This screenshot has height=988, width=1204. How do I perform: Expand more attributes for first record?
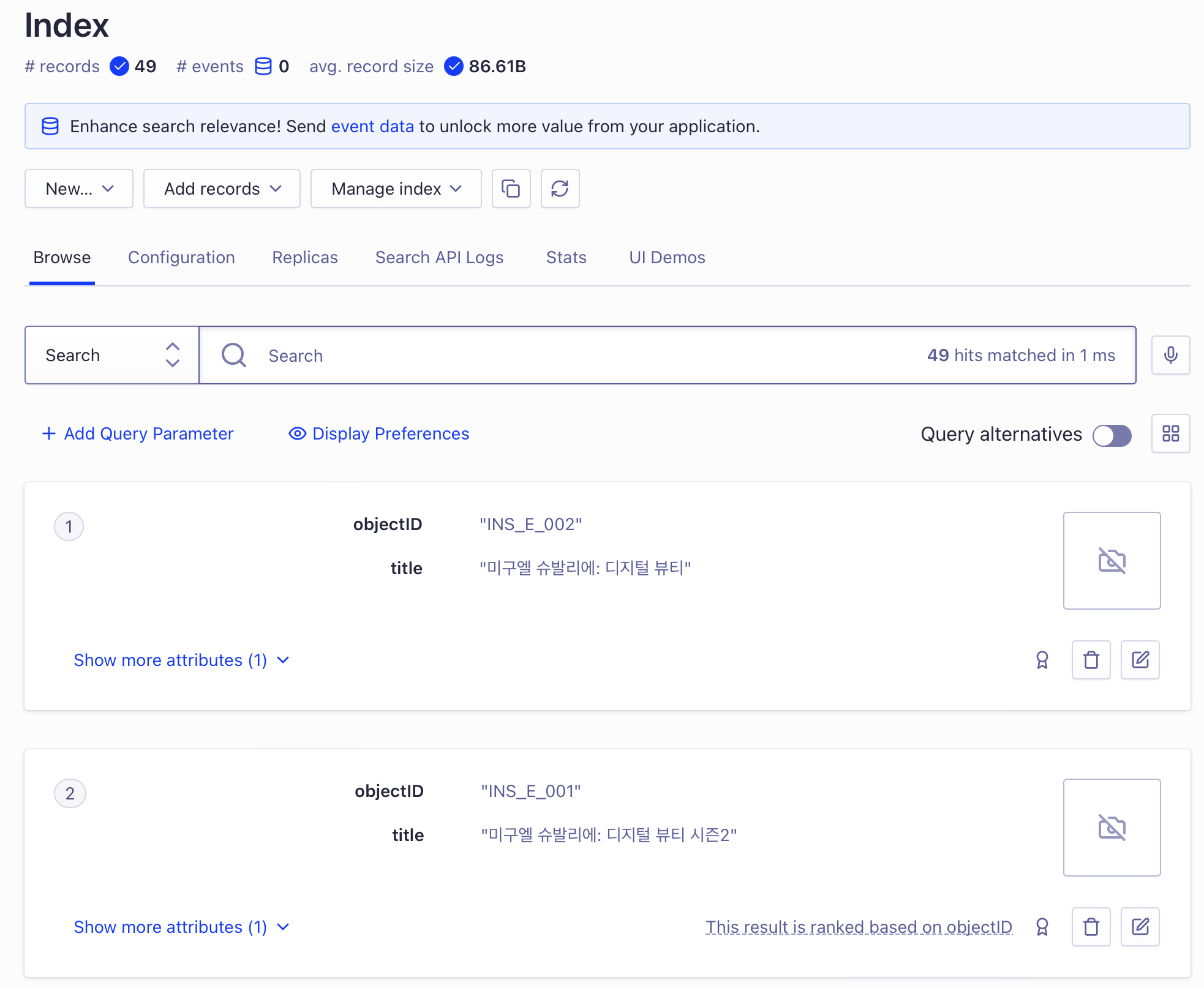pyautogui.click(x=181, y=660)
